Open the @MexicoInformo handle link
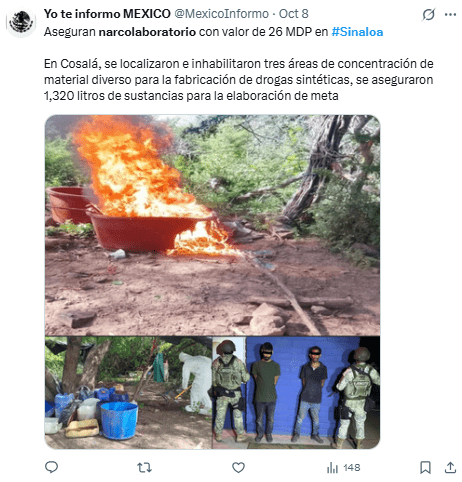Viewport: 462px width, 482px height. (x=221, y=14)
